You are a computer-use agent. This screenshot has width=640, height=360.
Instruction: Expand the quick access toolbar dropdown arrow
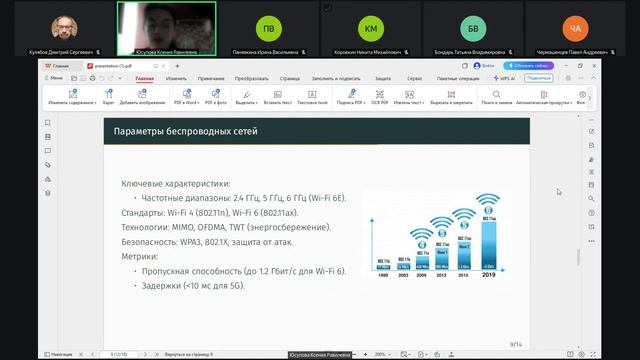pos(120,78)
